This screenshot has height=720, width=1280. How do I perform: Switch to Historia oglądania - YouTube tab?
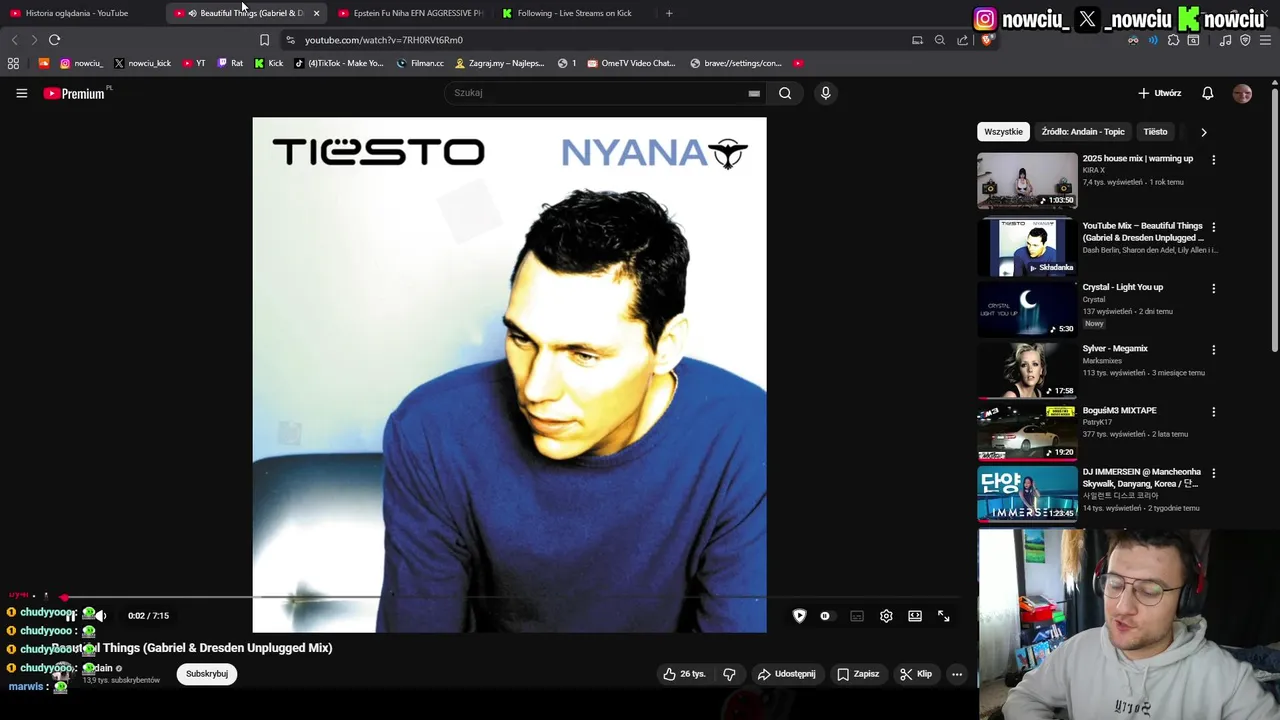coord(80,13)
